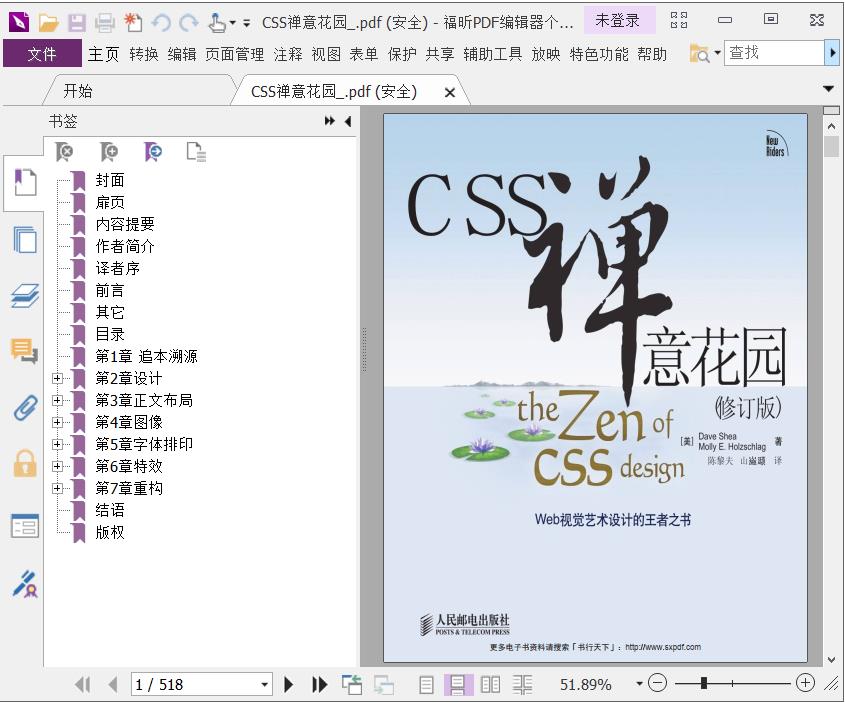
Task: Open the 视图 ribbon tab
Action: 326,54
